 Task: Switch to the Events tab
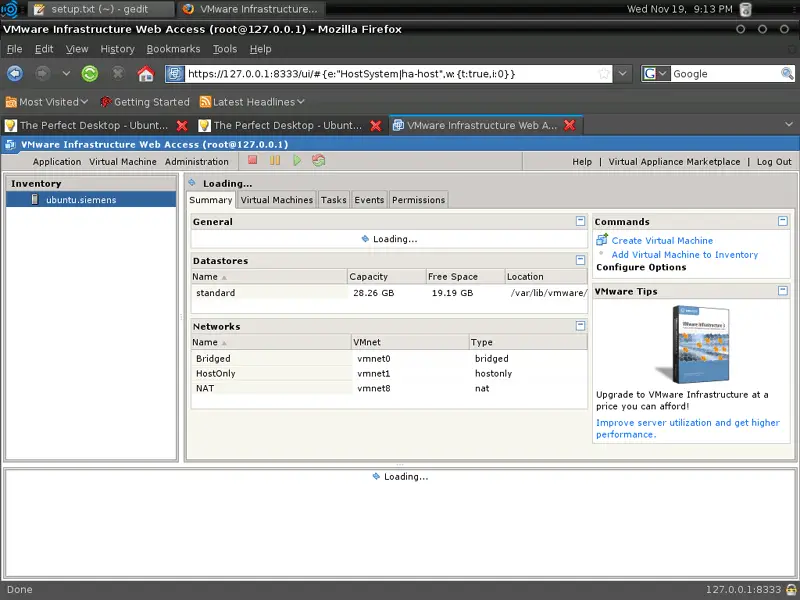tap(369, 200)
